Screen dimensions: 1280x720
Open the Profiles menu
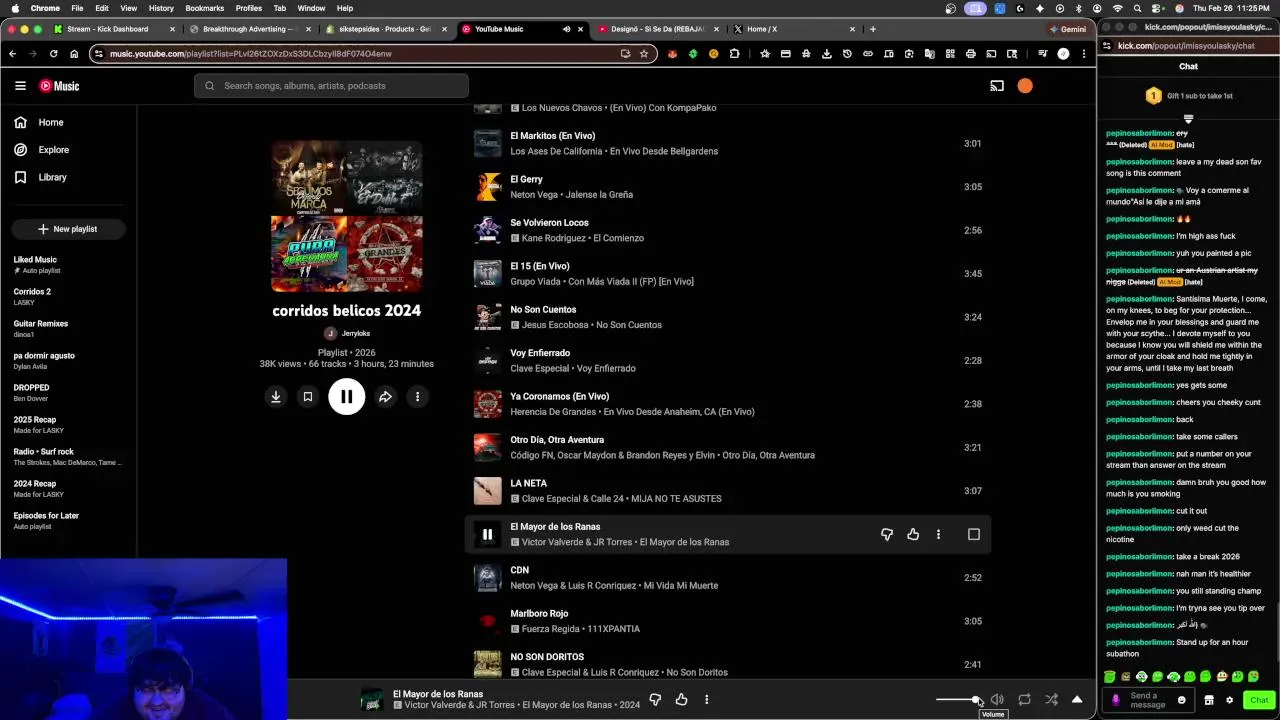coord(248,8)
